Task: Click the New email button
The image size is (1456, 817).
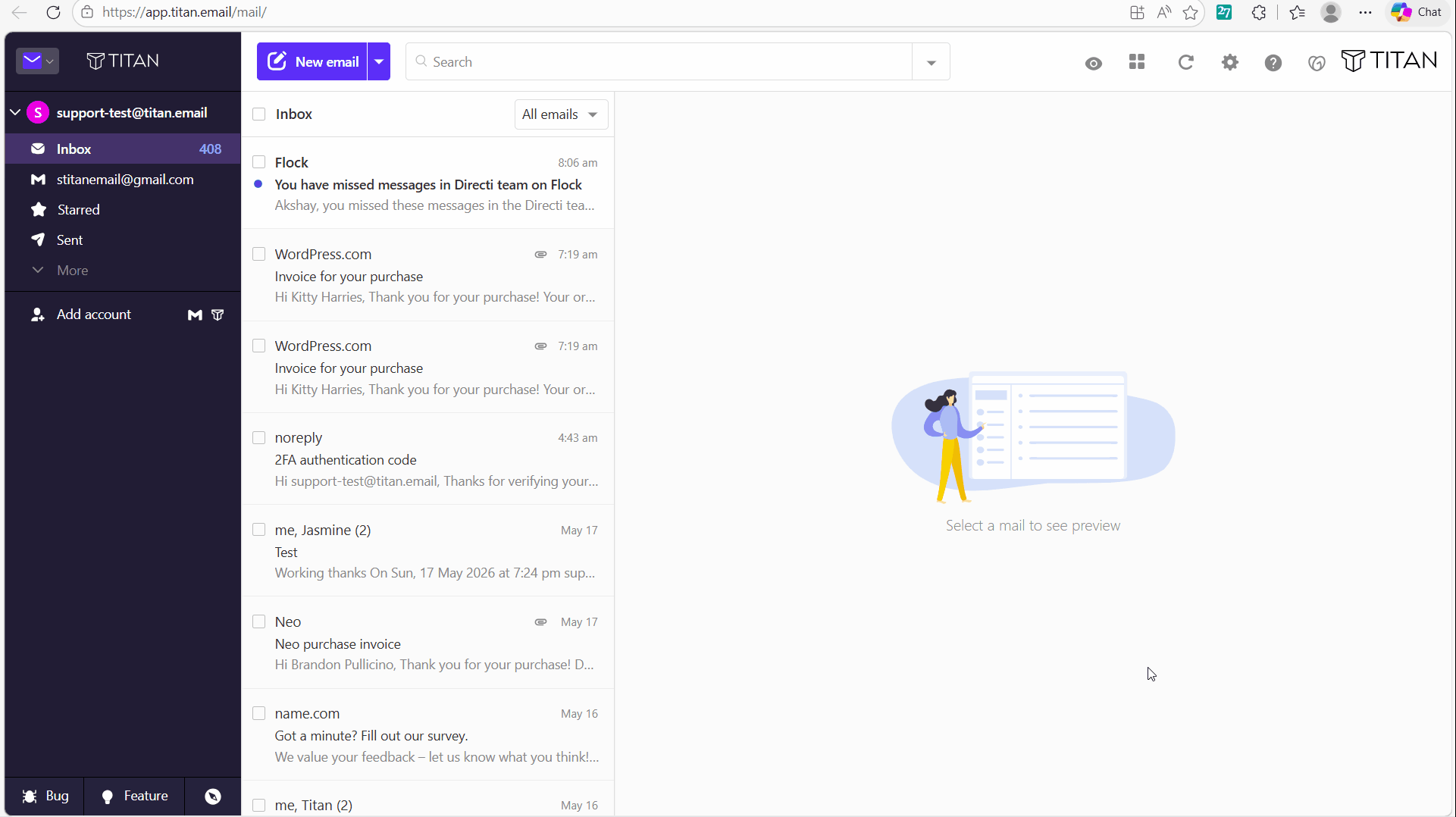Action: pyautogui.click(x=312, y=61)
